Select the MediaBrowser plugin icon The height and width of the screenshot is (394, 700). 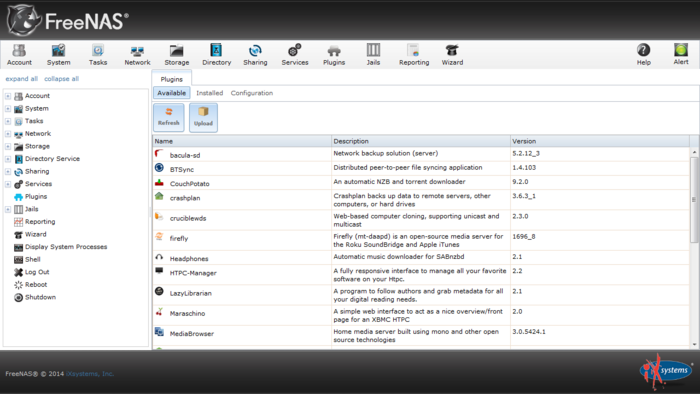coord(159,332)
